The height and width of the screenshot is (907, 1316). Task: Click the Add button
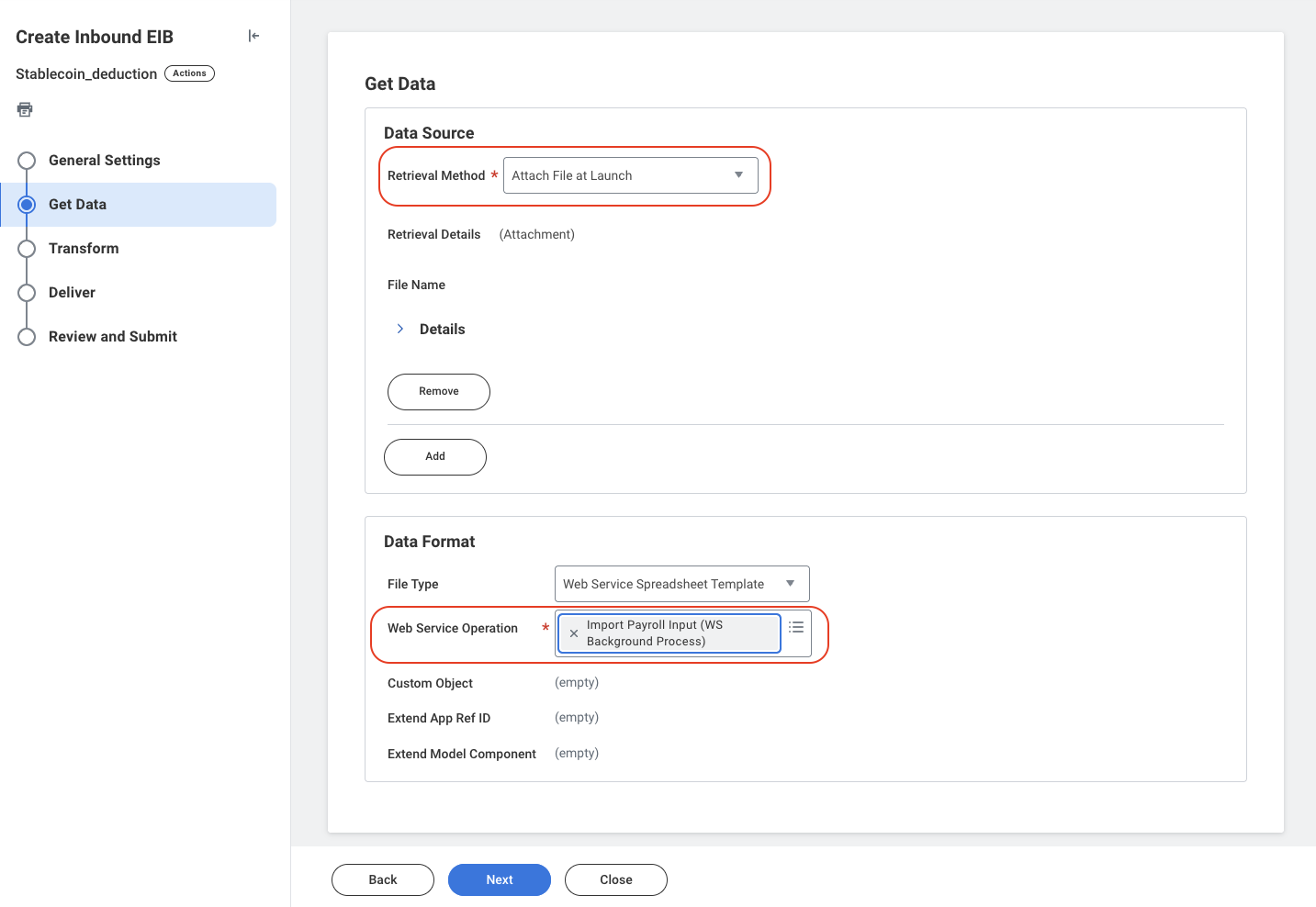click(435, 457)
